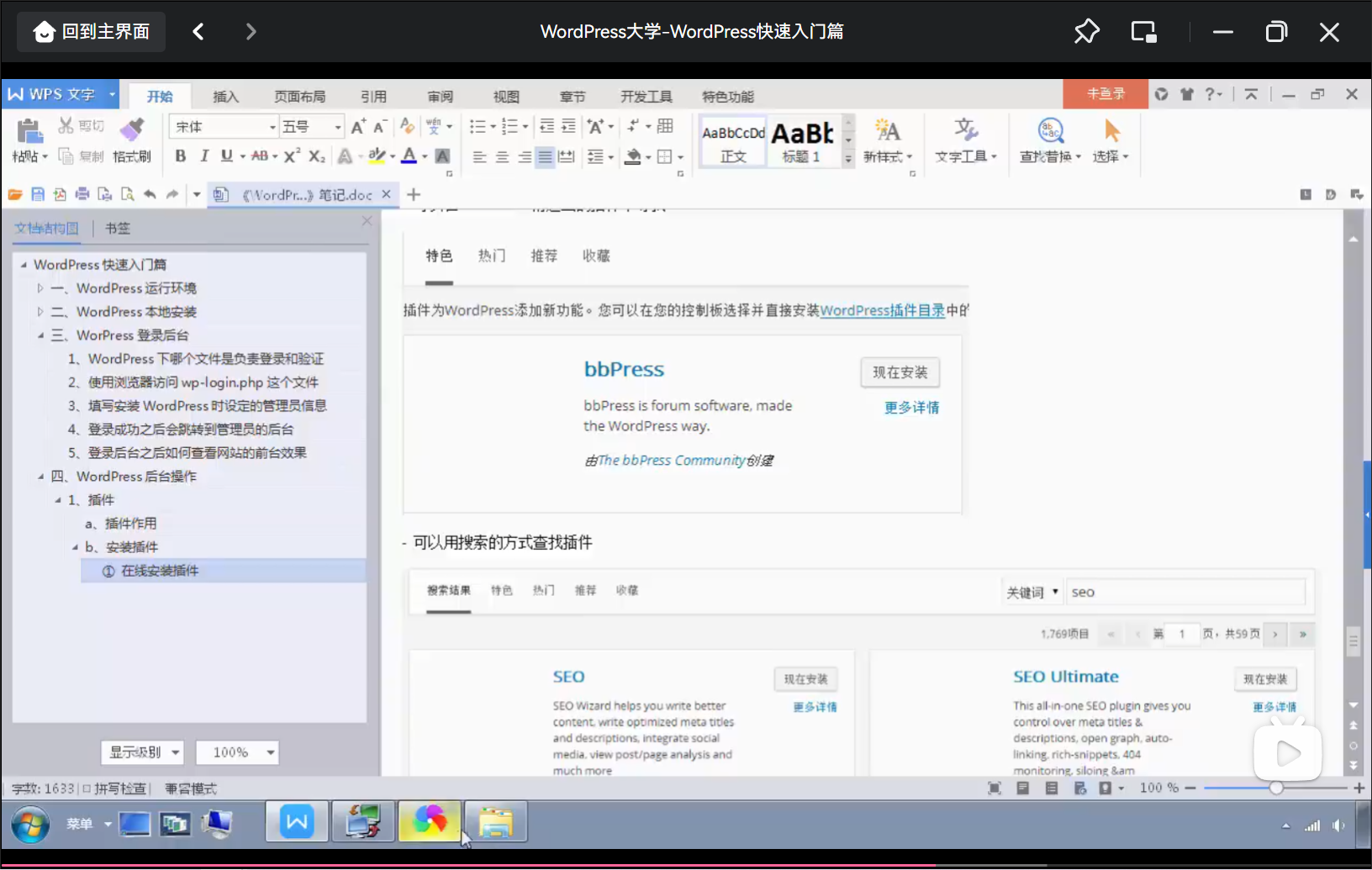Open 文字工具 text tools
1372x870 pixels.
(965, 141)
